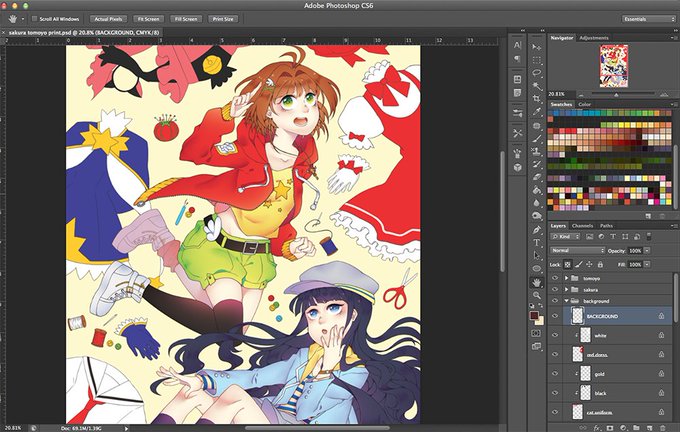Select the Rectangular Marquee tool

(537, 60)
